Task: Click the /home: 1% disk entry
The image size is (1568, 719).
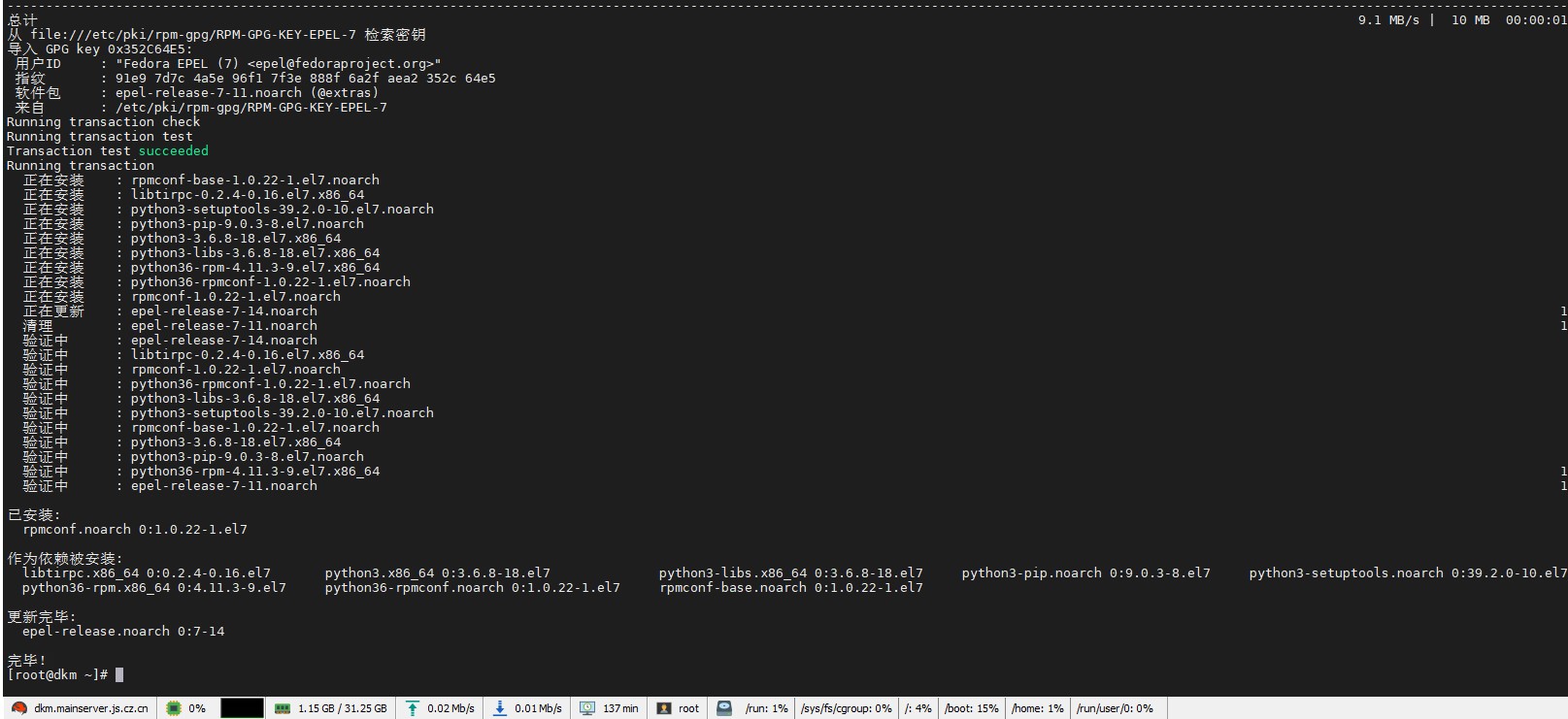Action: (x=1038, y=708)
